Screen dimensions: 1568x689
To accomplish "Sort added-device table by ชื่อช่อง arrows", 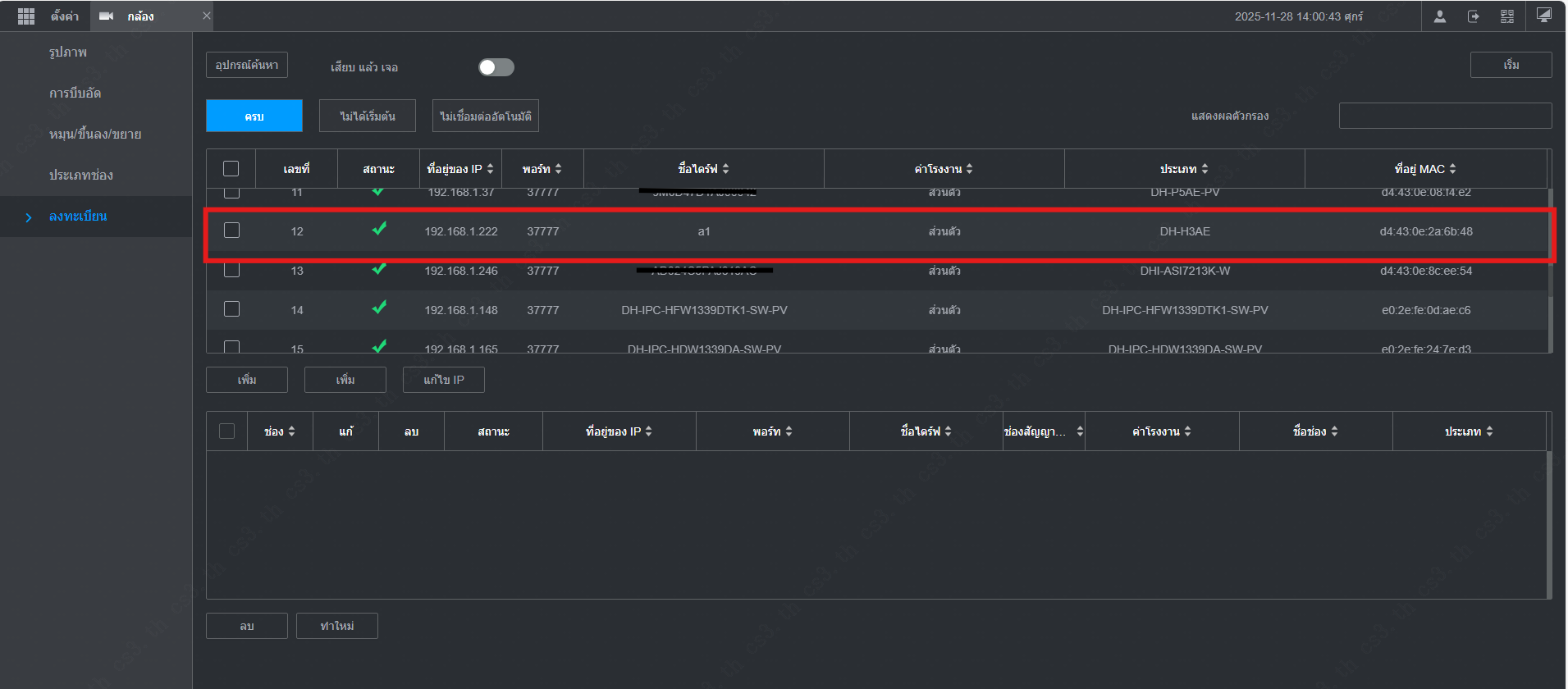I will (x=1334, y=431).
